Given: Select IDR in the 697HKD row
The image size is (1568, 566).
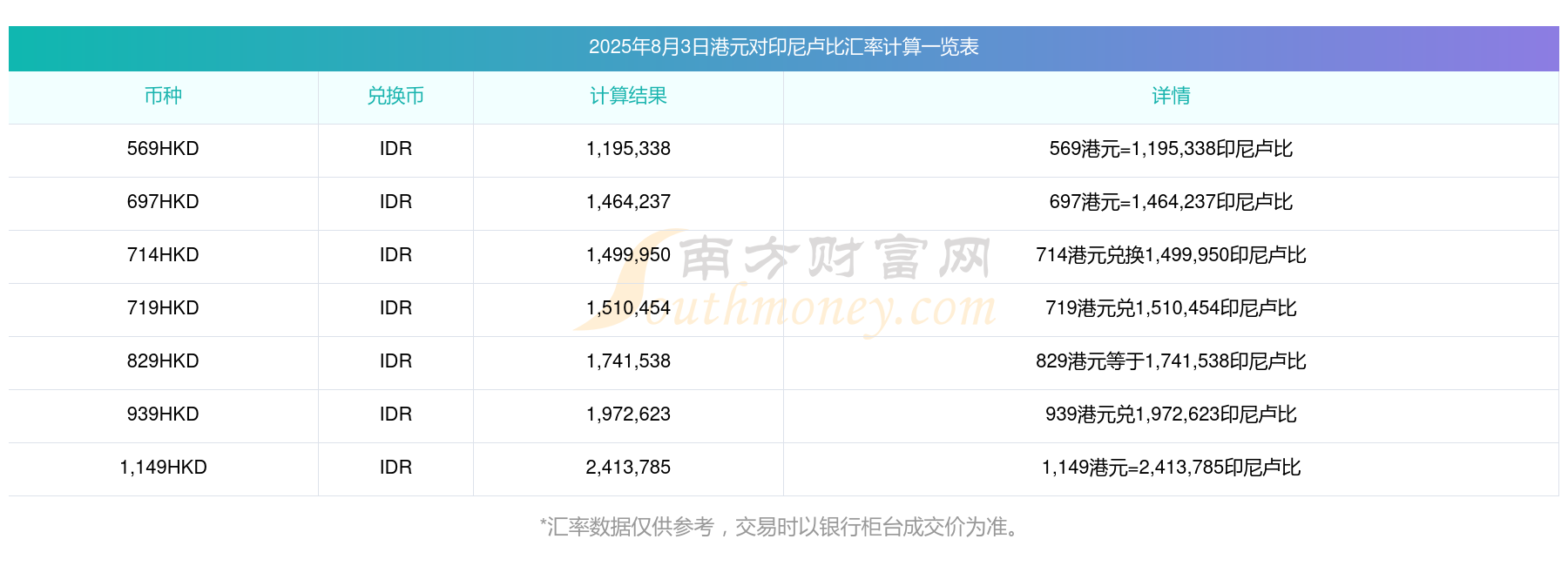Looking at the screenshot, I should (x=395, y=202).
